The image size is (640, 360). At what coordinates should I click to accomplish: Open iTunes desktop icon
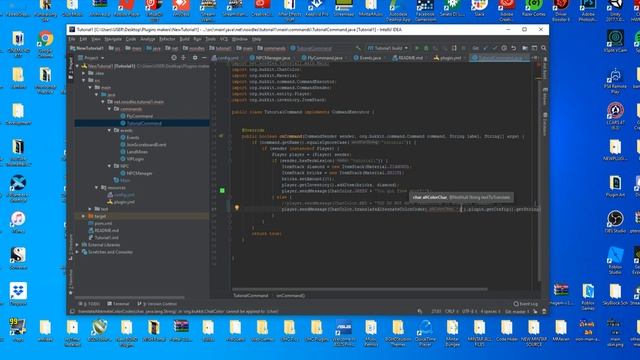[x=18, y=222]
